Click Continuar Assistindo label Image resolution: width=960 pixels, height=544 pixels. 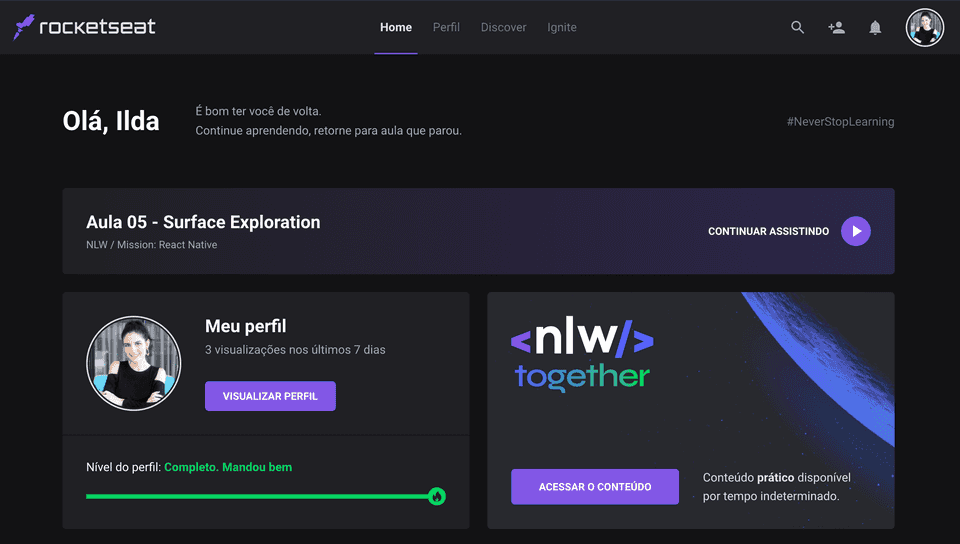point(768,231)
